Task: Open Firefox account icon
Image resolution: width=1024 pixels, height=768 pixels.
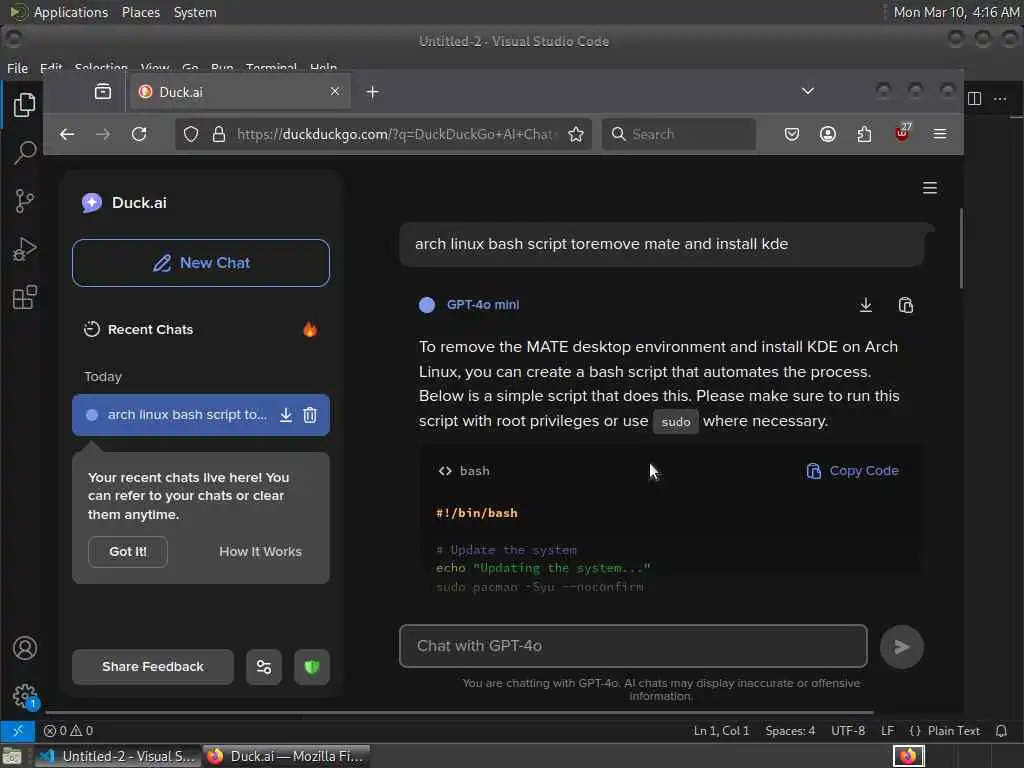Action: coord(827,134)
